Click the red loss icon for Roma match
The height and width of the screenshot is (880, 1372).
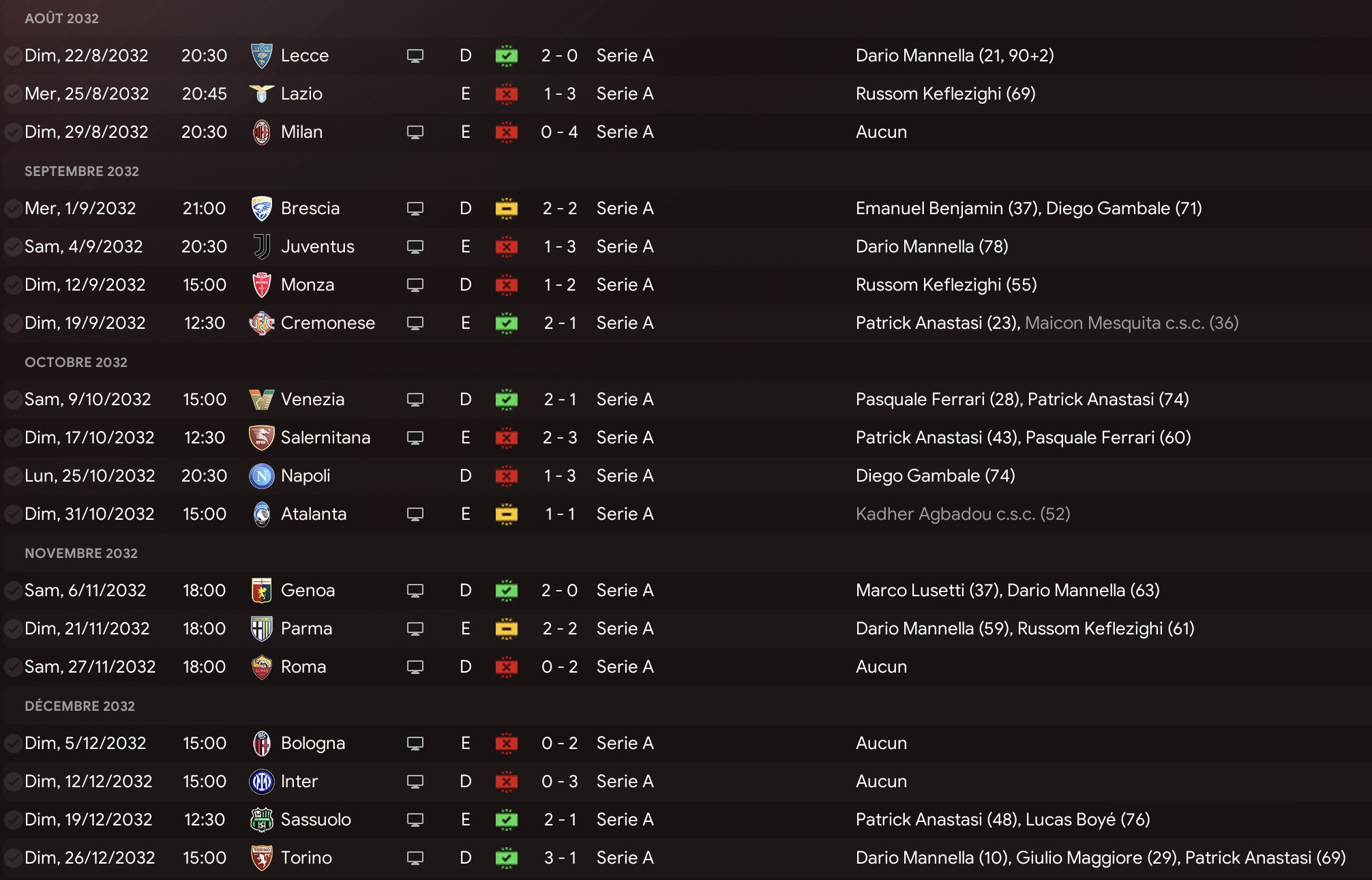pos(506,667)
